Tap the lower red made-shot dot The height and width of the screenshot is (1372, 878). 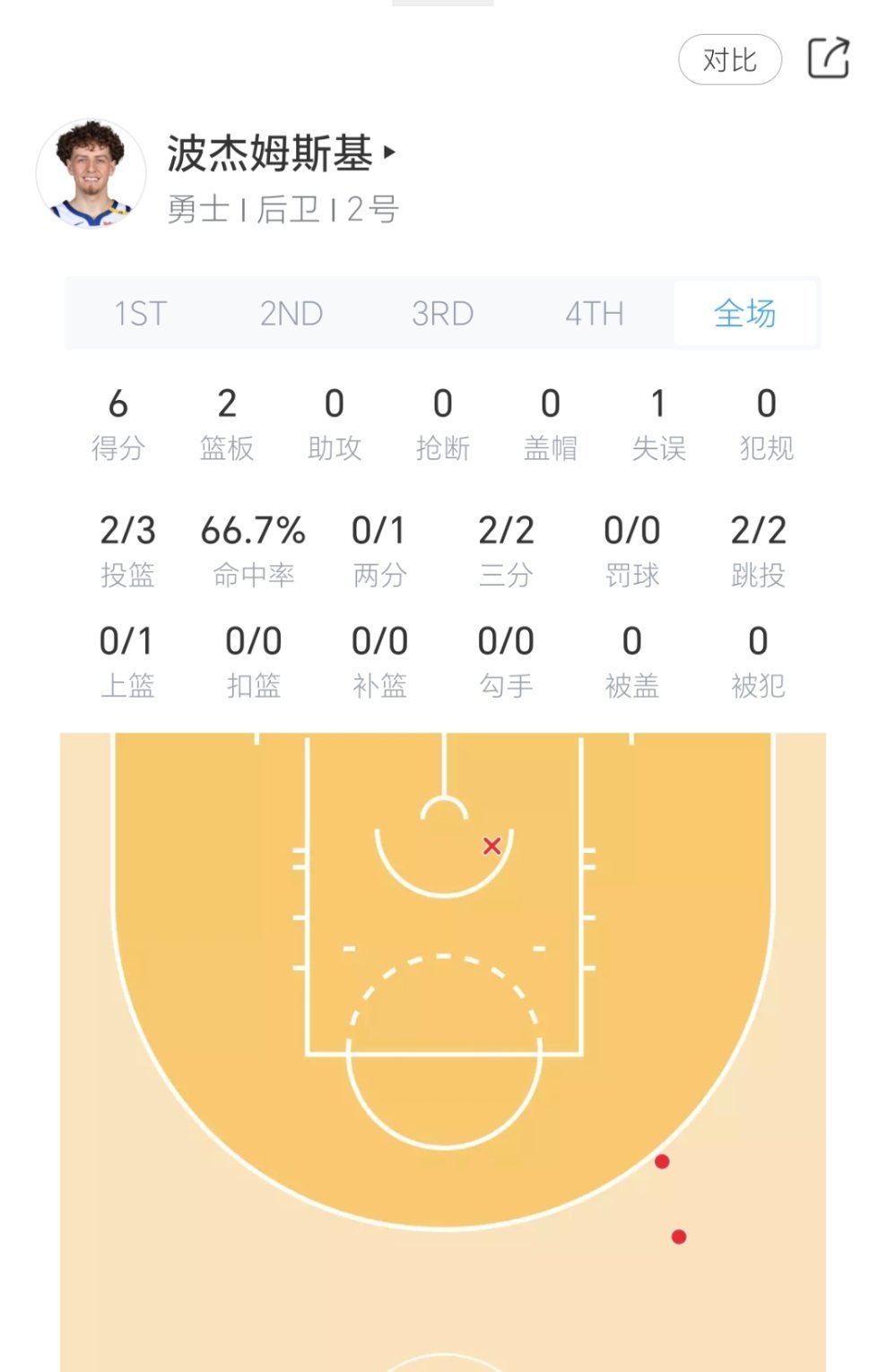(679, 1237)
